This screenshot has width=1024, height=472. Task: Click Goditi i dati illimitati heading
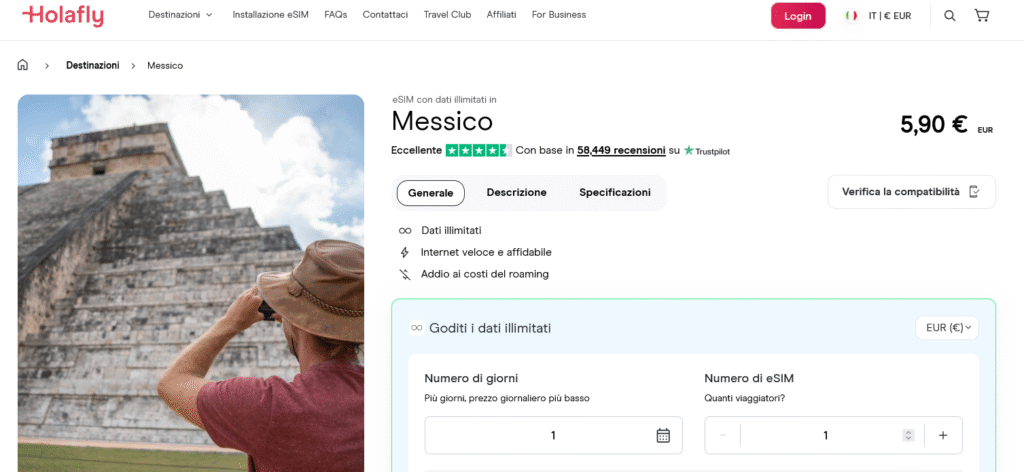click(x=490, y=328)
